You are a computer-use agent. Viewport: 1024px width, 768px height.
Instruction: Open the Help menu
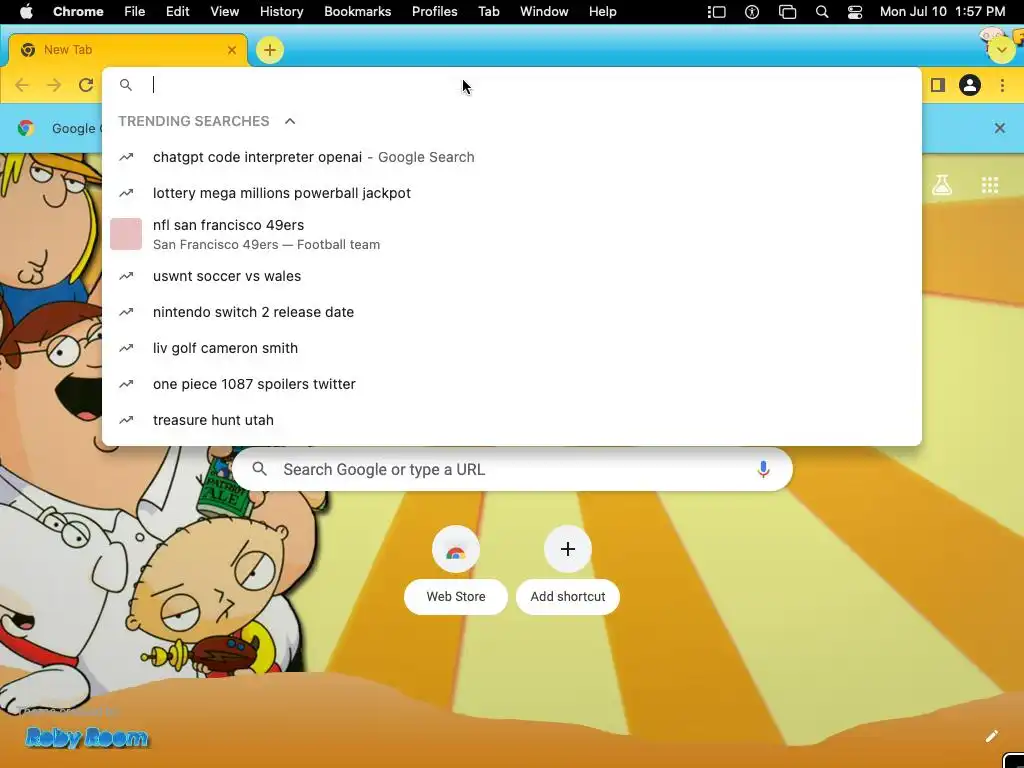pyautogui.click(x=602, y=12)
